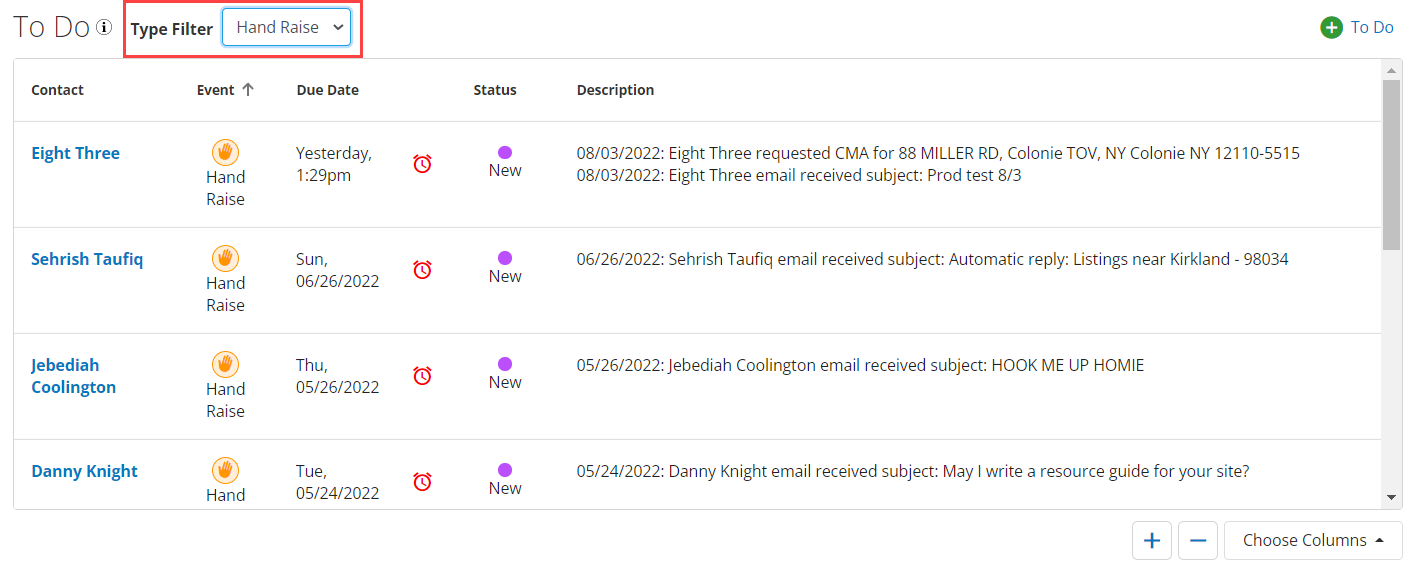
Task: Click Hand Raise icon in Eight Three row
Action: pyautogui.click(x=225, y=152)
